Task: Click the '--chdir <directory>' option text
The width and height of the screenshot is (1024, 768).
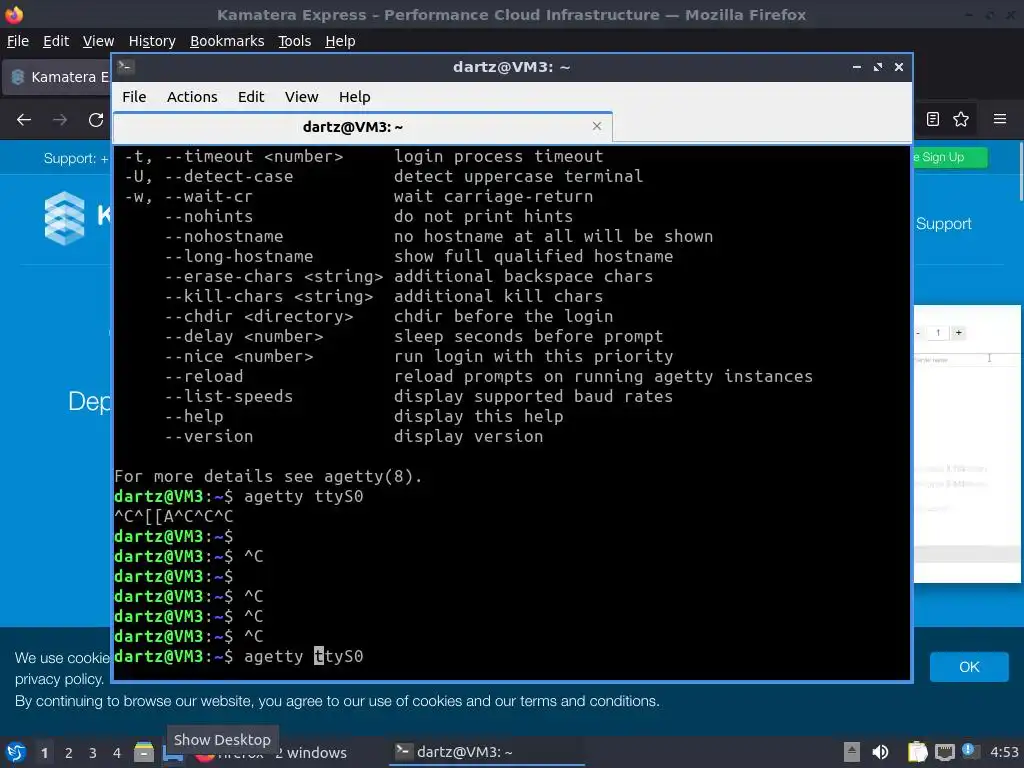Action: click(x=259, y=317)
